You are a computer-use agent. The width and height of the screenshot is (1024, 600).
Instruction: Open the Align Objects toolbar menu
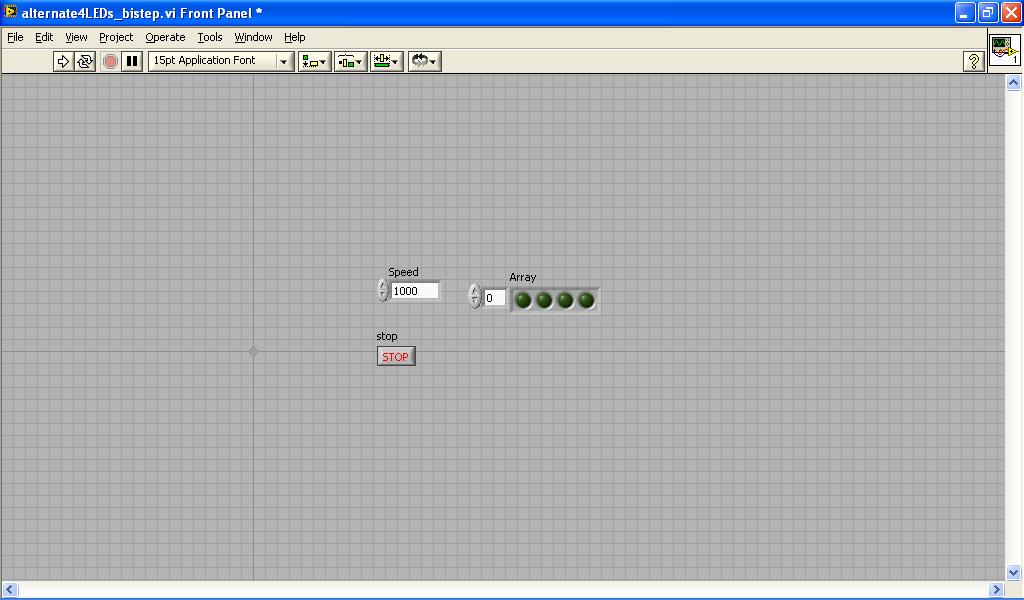click(x=315, y=61)
